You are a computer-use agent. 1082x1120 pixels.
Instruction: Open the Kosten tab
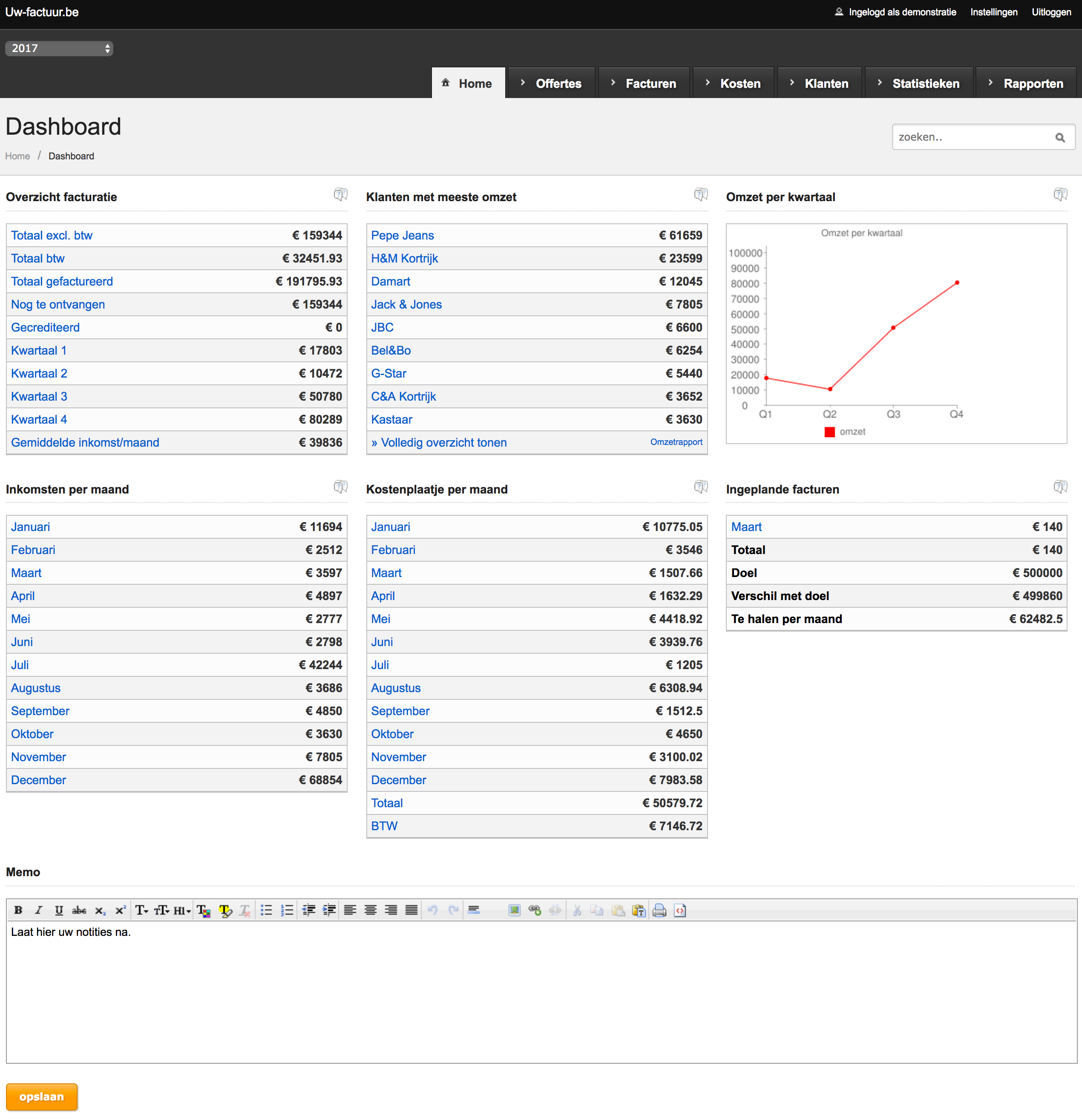pos(734,84)
